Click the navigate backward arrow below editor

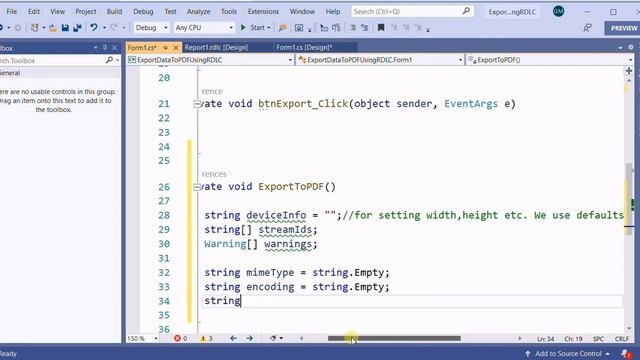233,338
